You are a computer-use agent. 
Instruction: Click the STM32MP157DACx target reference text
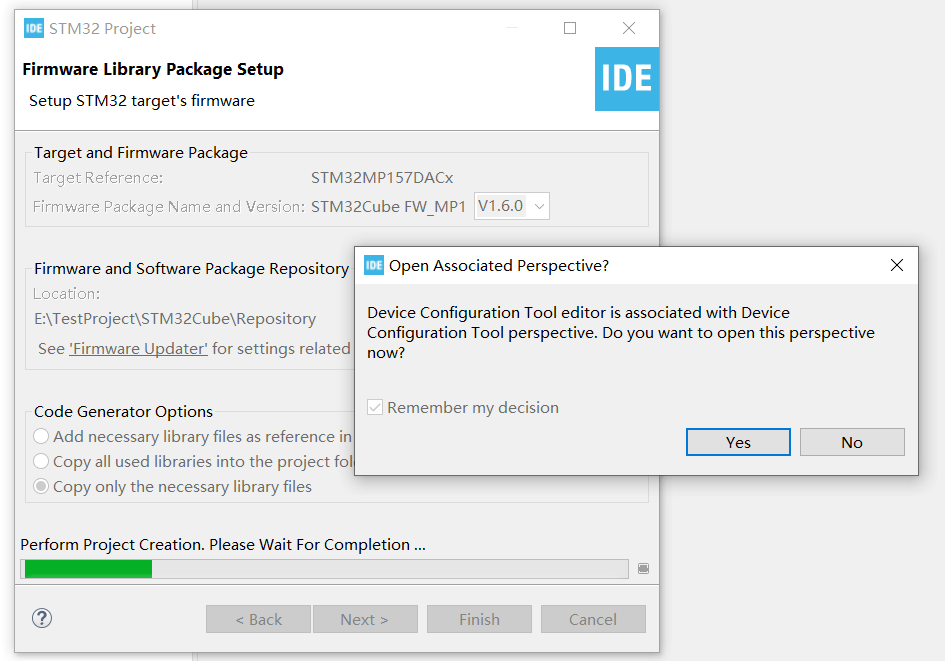pos(382,178)
